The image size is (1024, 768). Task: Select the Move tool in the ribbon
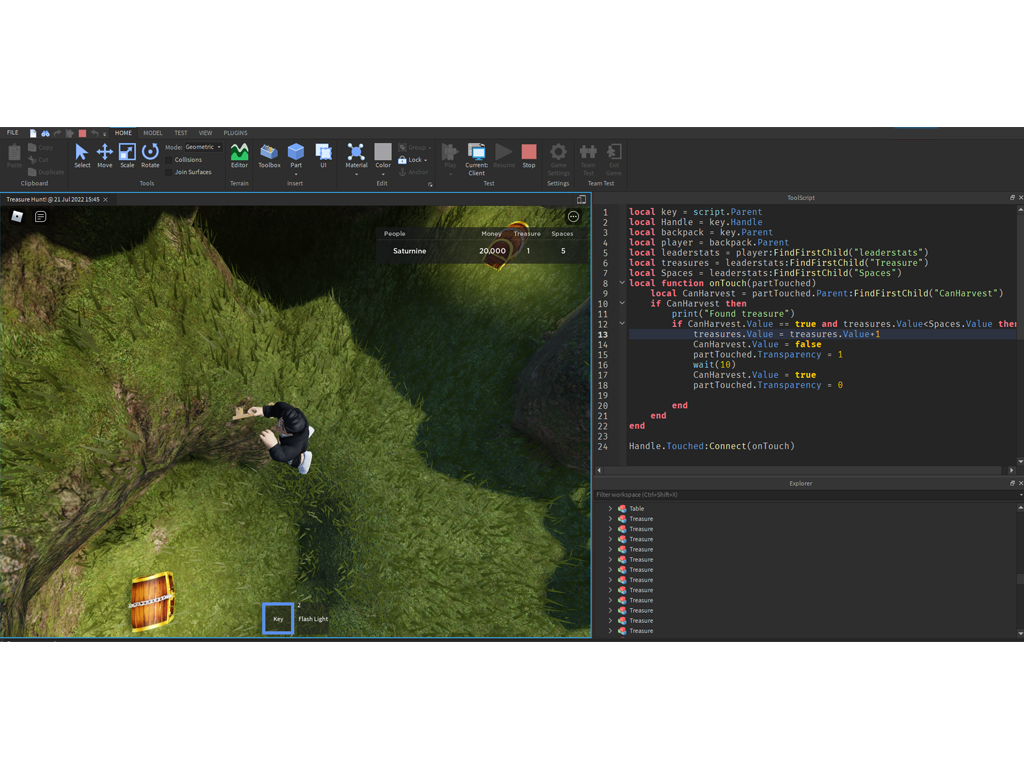click(x=104, y=155)
